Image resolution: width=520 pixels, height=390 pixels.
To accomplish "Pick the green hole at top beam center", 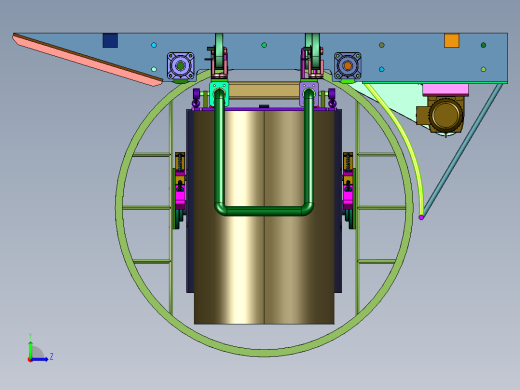I will [x=264, y=45].
